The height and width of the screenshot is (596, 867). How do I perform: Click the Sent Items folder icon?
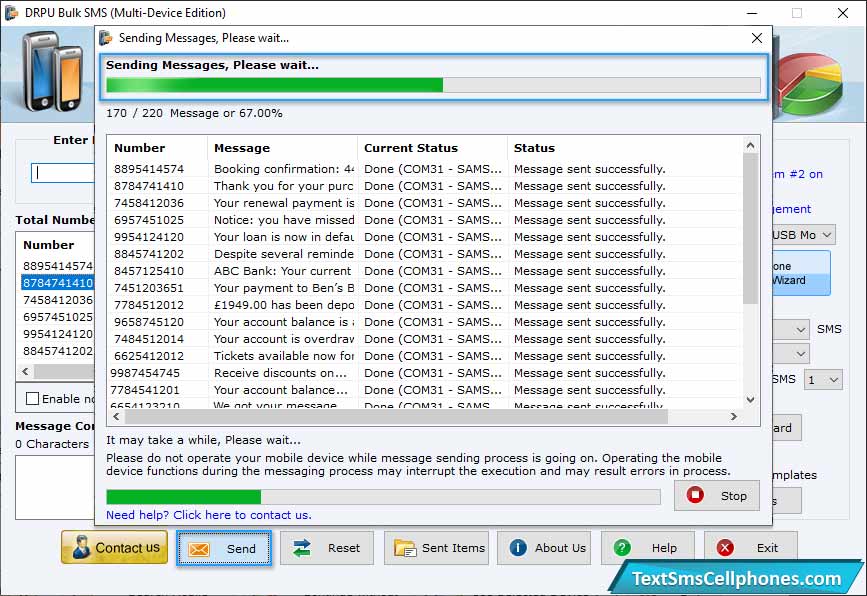point(405,548)
